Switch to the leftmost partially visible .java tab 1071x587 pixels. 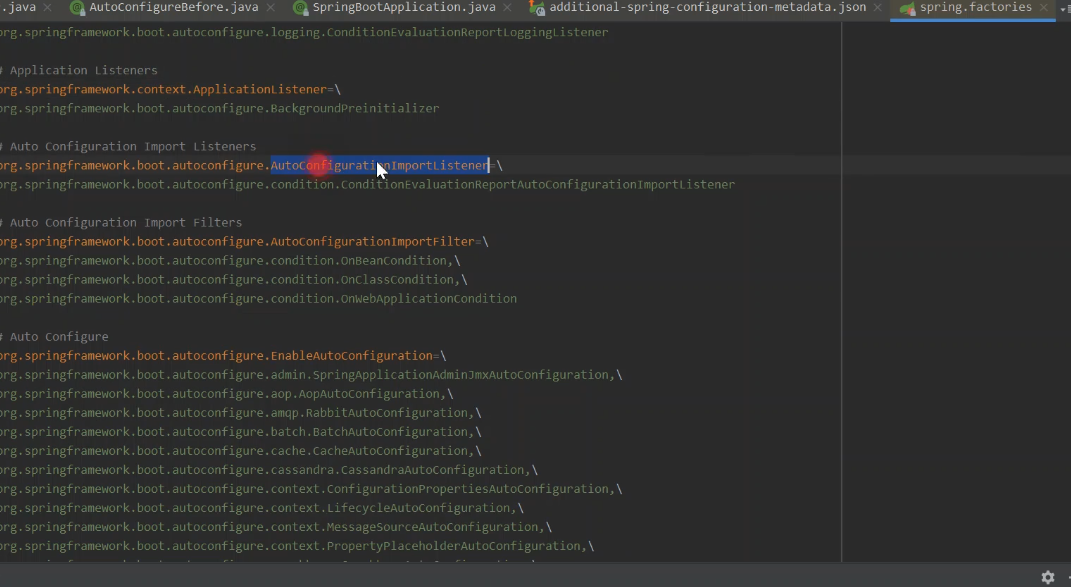click(18, 8)
